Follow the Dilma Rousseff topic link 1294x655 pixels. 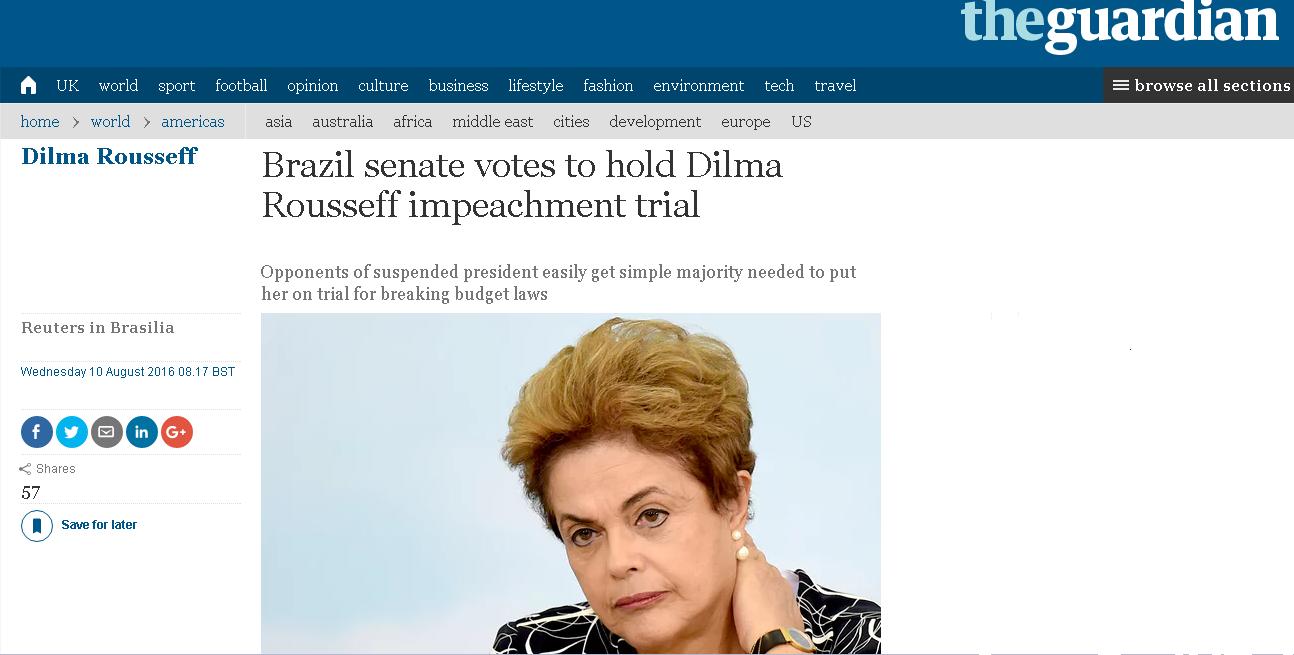pos(109,156)
